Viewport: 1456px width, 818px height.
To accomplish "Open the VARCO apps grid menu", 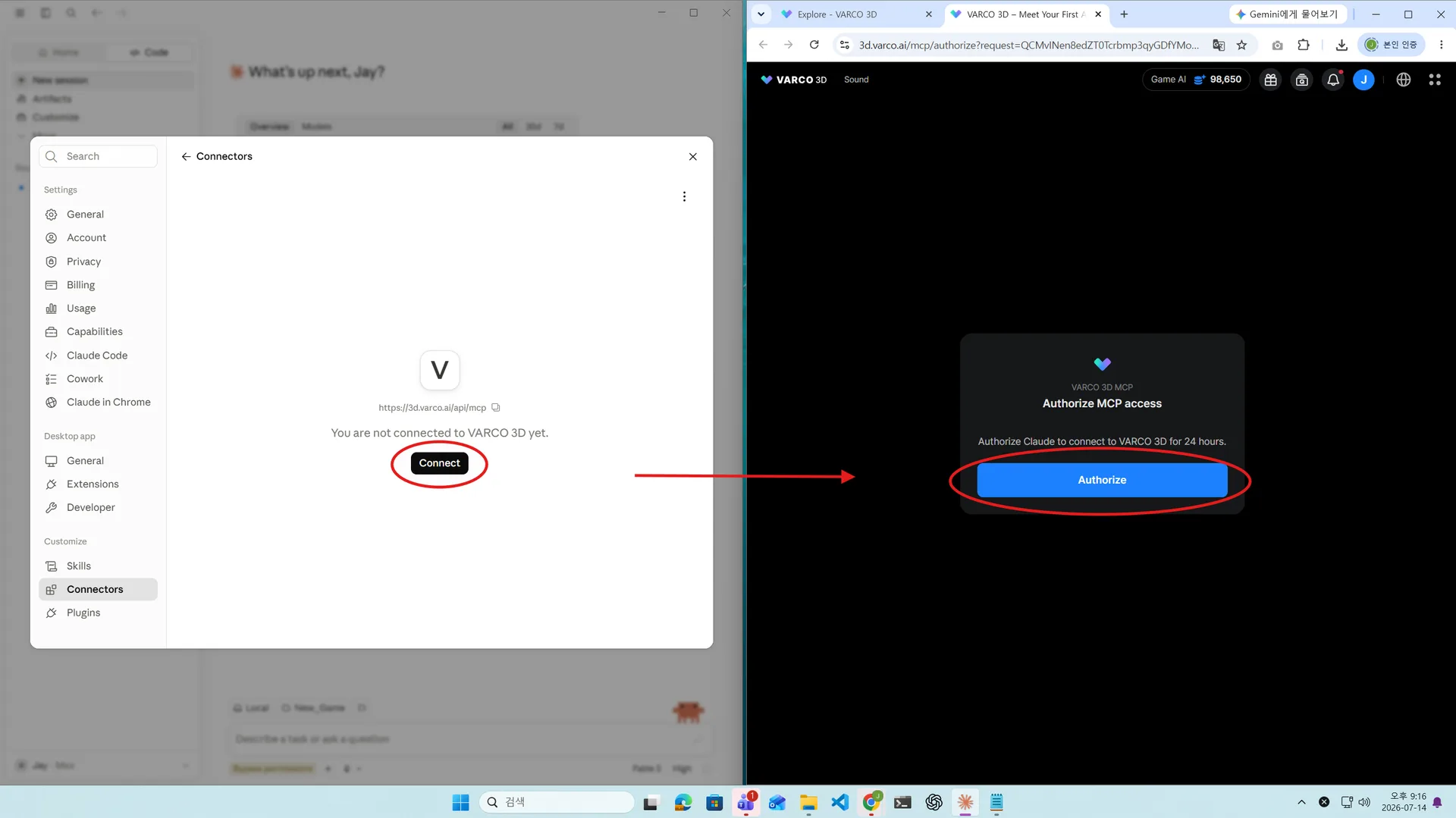I will tap(1434, 80).
